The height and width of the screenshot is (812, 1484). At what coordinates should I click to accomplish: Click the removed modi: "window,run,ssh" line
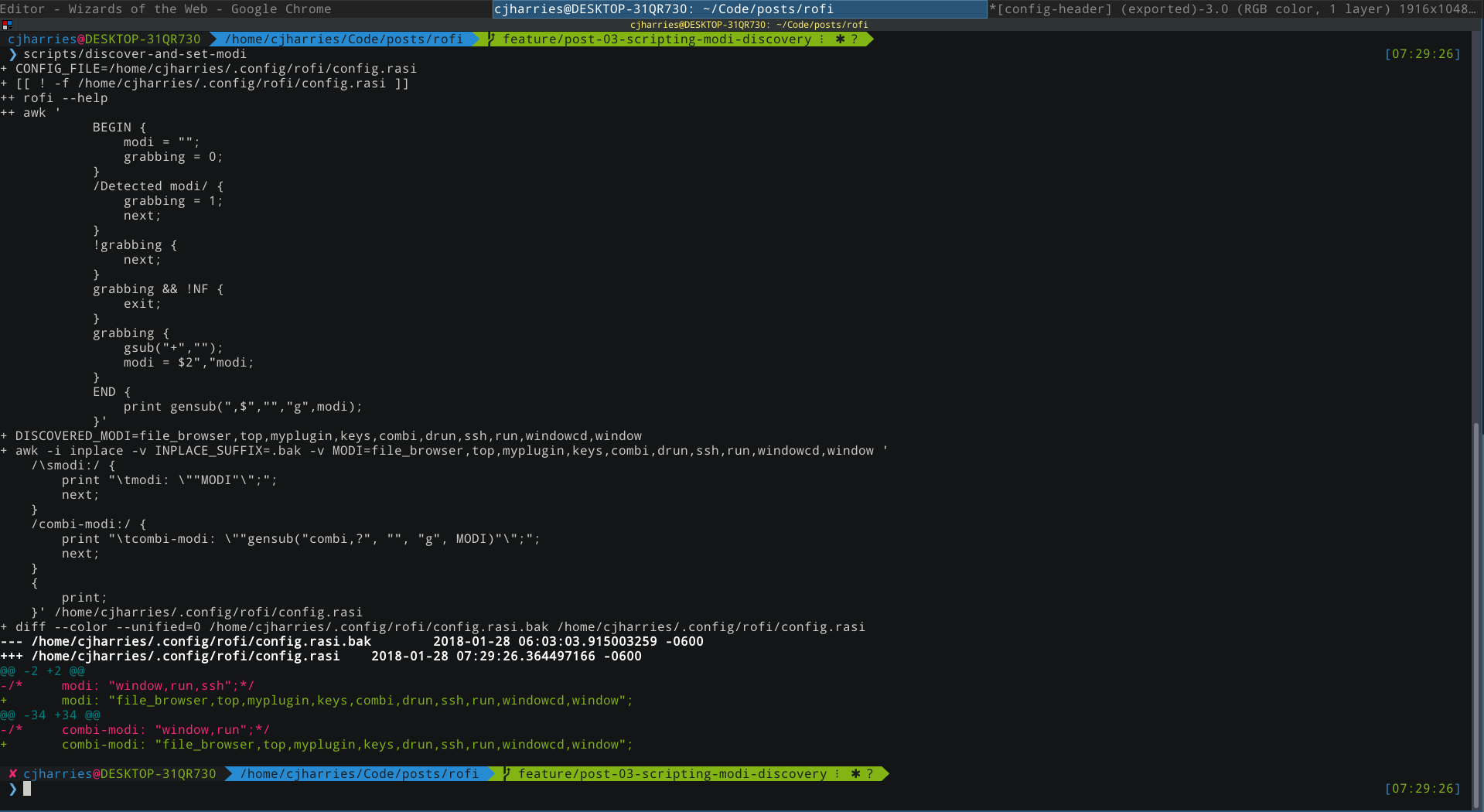click(128, 686)
